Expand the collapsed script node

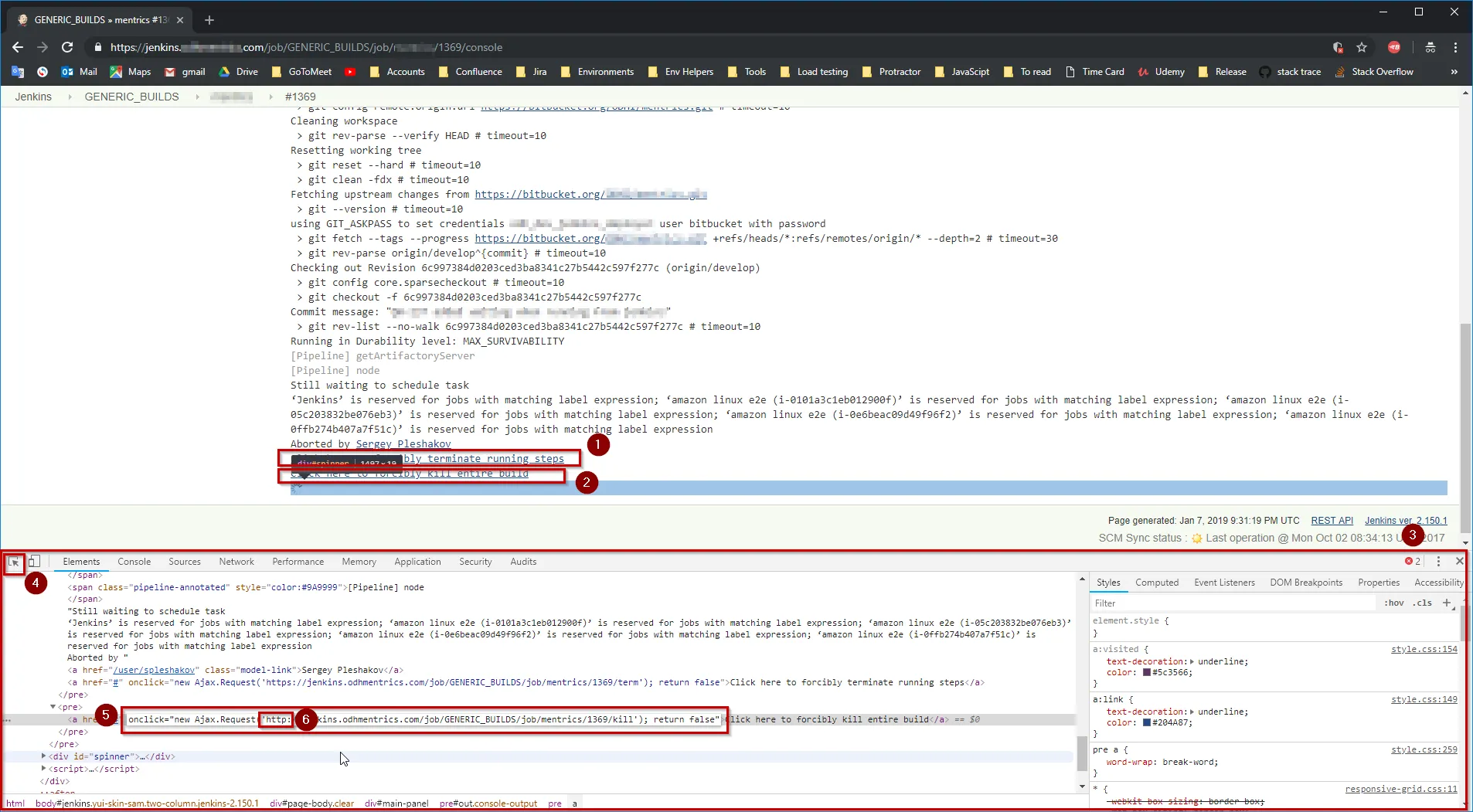43,769
